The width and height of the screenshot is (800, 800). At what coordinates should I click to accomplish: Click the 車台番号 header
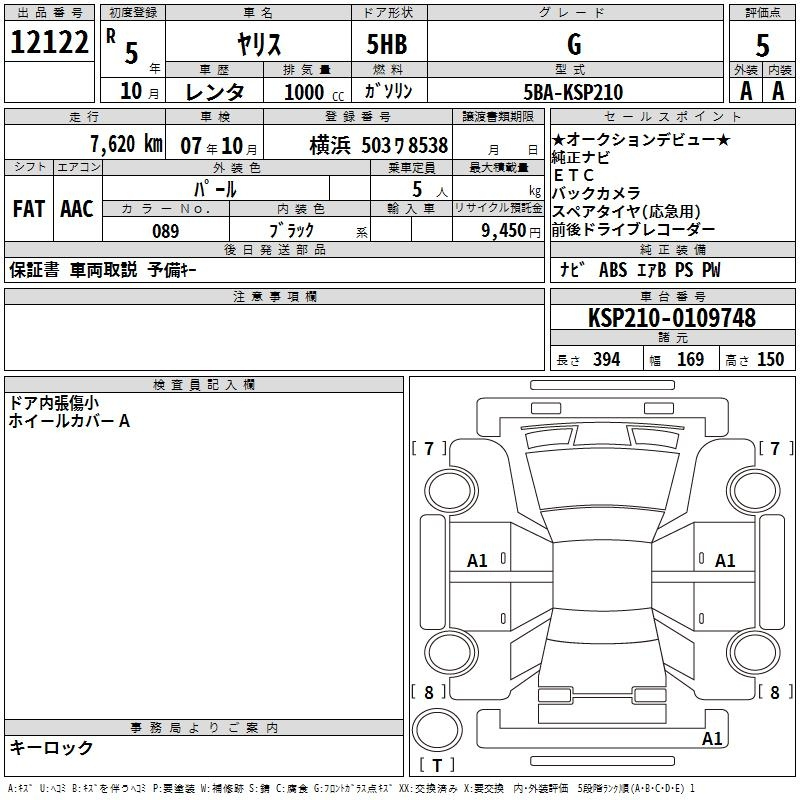tap(673, 296)
